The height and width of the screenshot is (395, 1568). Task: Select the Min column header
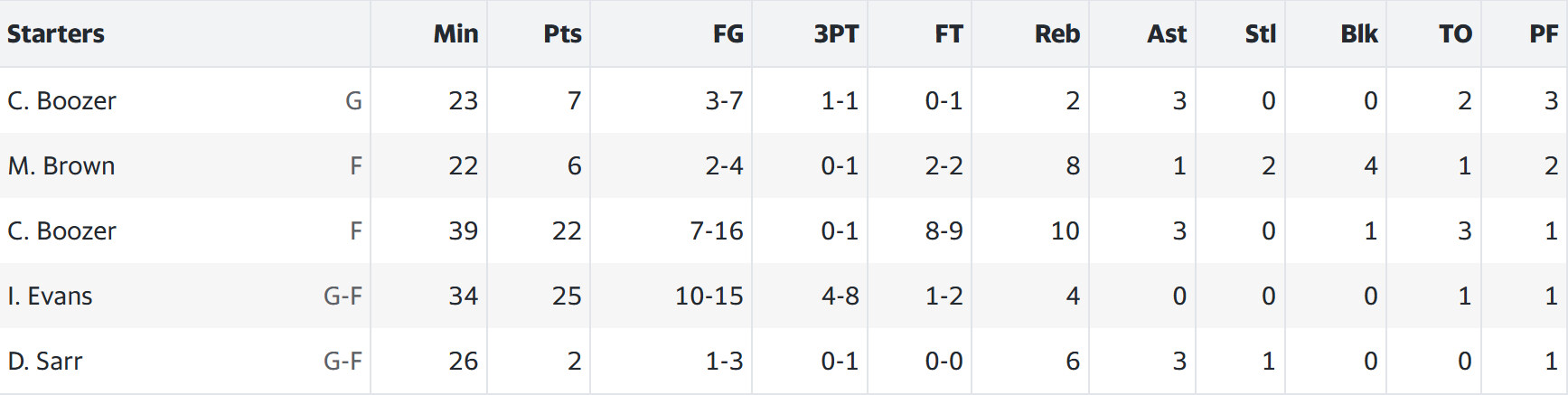click(x=455, y=33)
